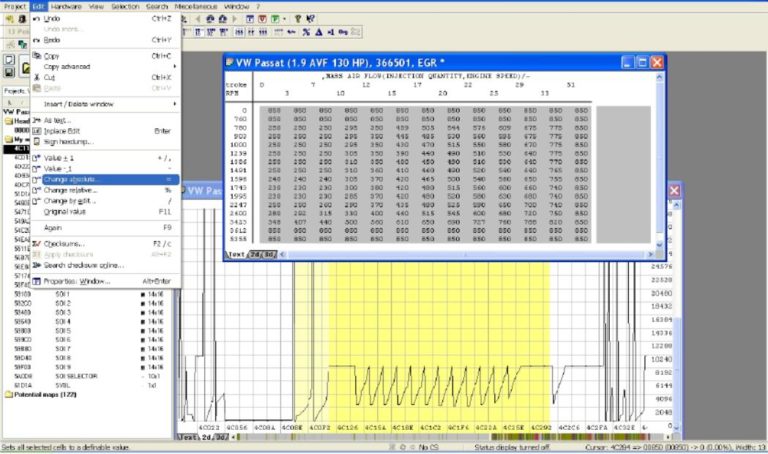This screenshot has width=768, height=454.
Task: Click the yellow help key toolbar icon
Action: (x=297, y=19)
